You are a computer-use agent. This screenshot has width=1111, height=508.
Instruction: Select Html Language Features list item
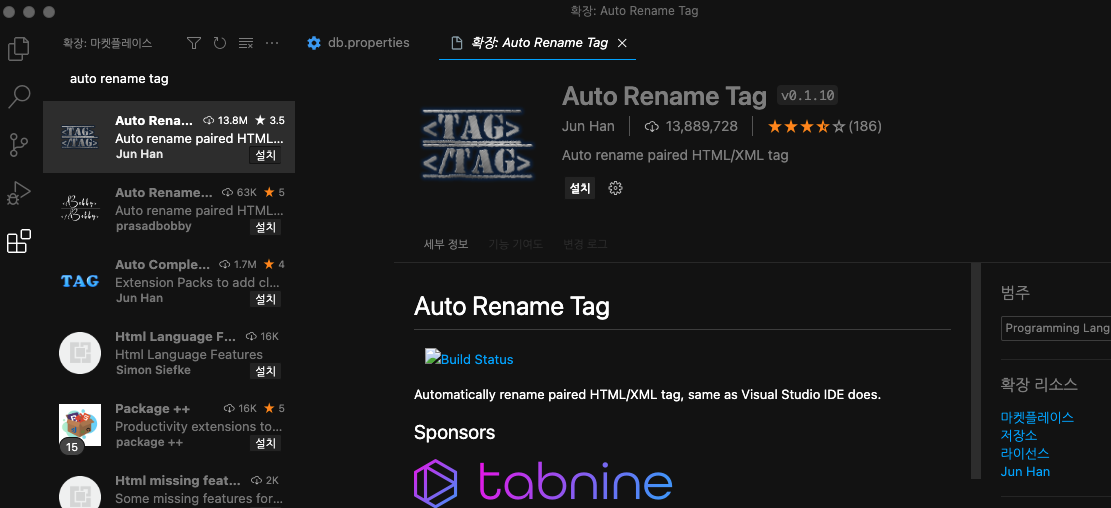[169, 353]
